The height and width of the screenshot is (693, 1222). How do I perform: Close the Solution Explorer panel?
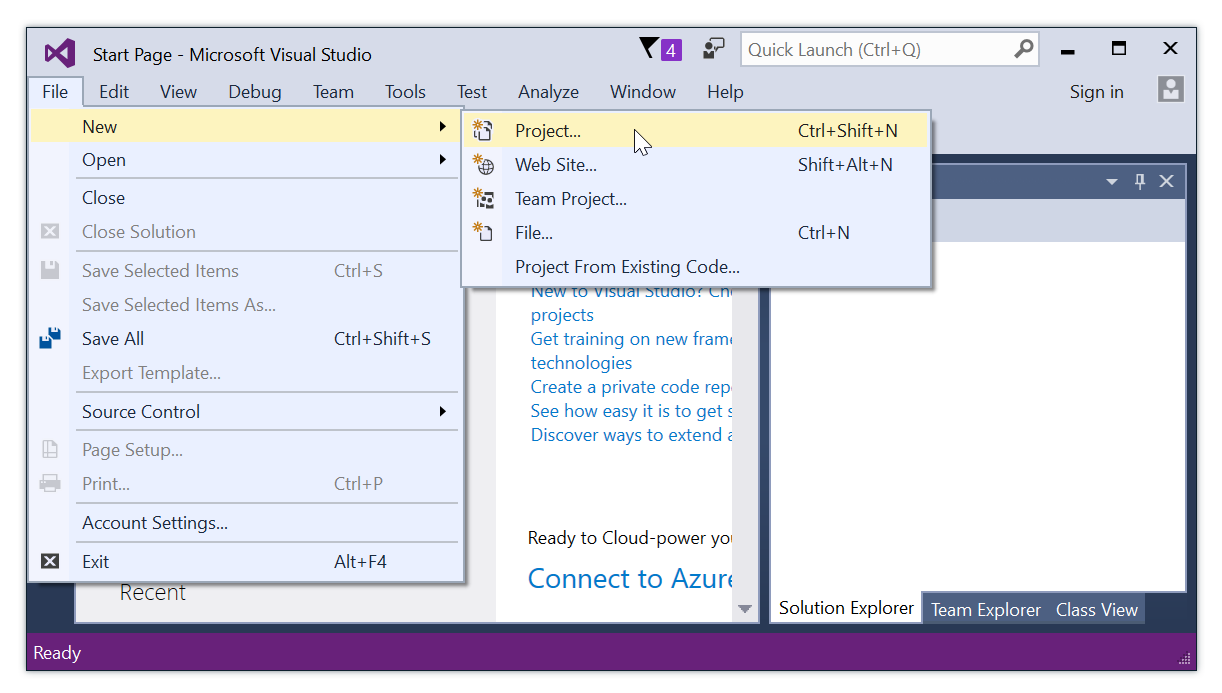pyautogui.click(x=1166, y=181)
